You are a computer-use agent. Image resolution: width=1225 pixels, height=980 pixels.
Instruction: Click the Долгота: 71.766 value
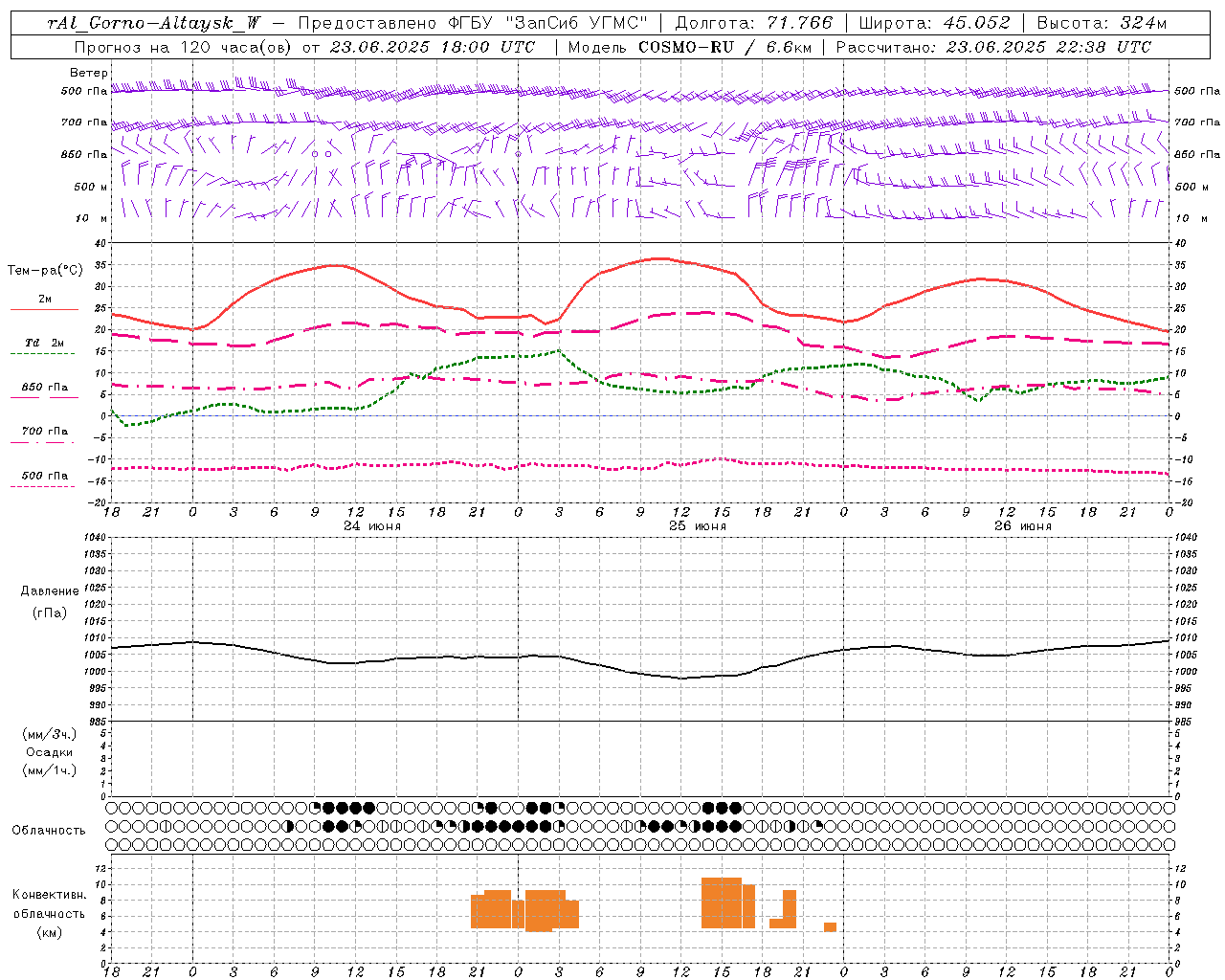click(754, 23)
